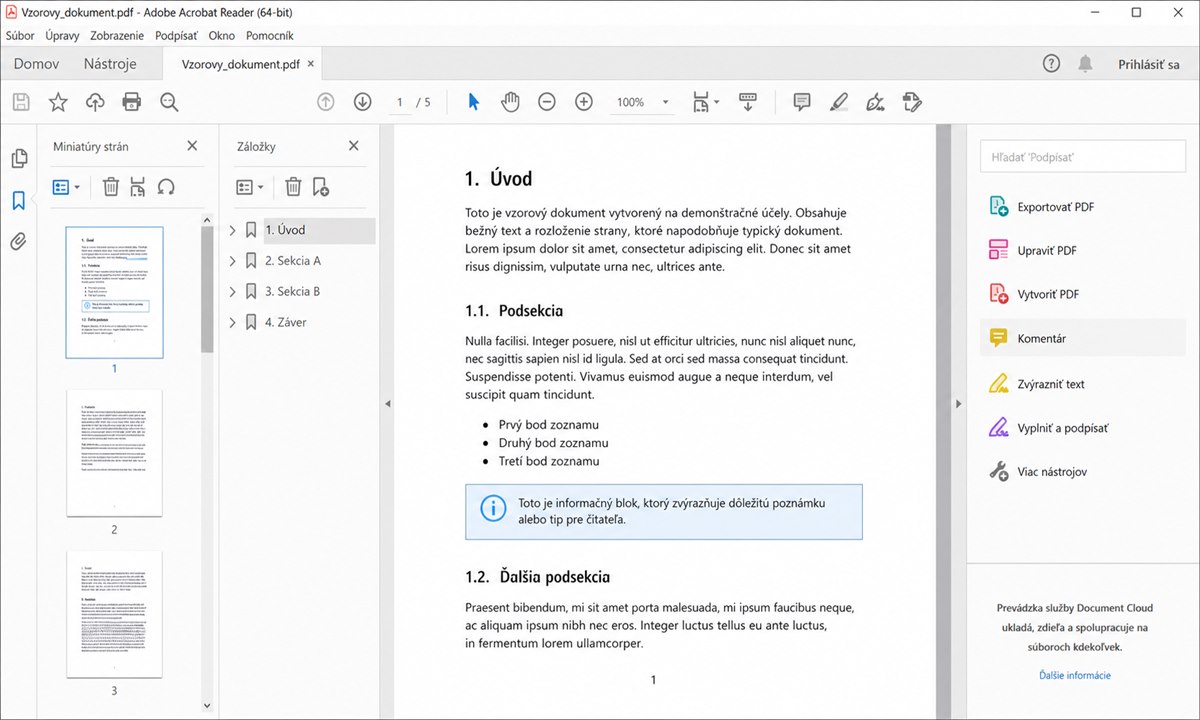Expand the 1. Úvod bookmark

[x=232, y=230]
